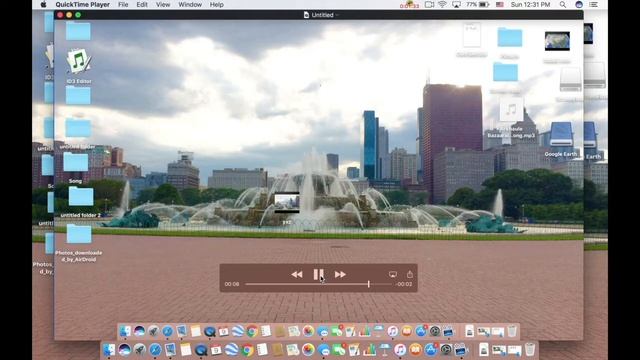
Task: Click the Siri icon in the menu bar
Action: tap(579, 4)
